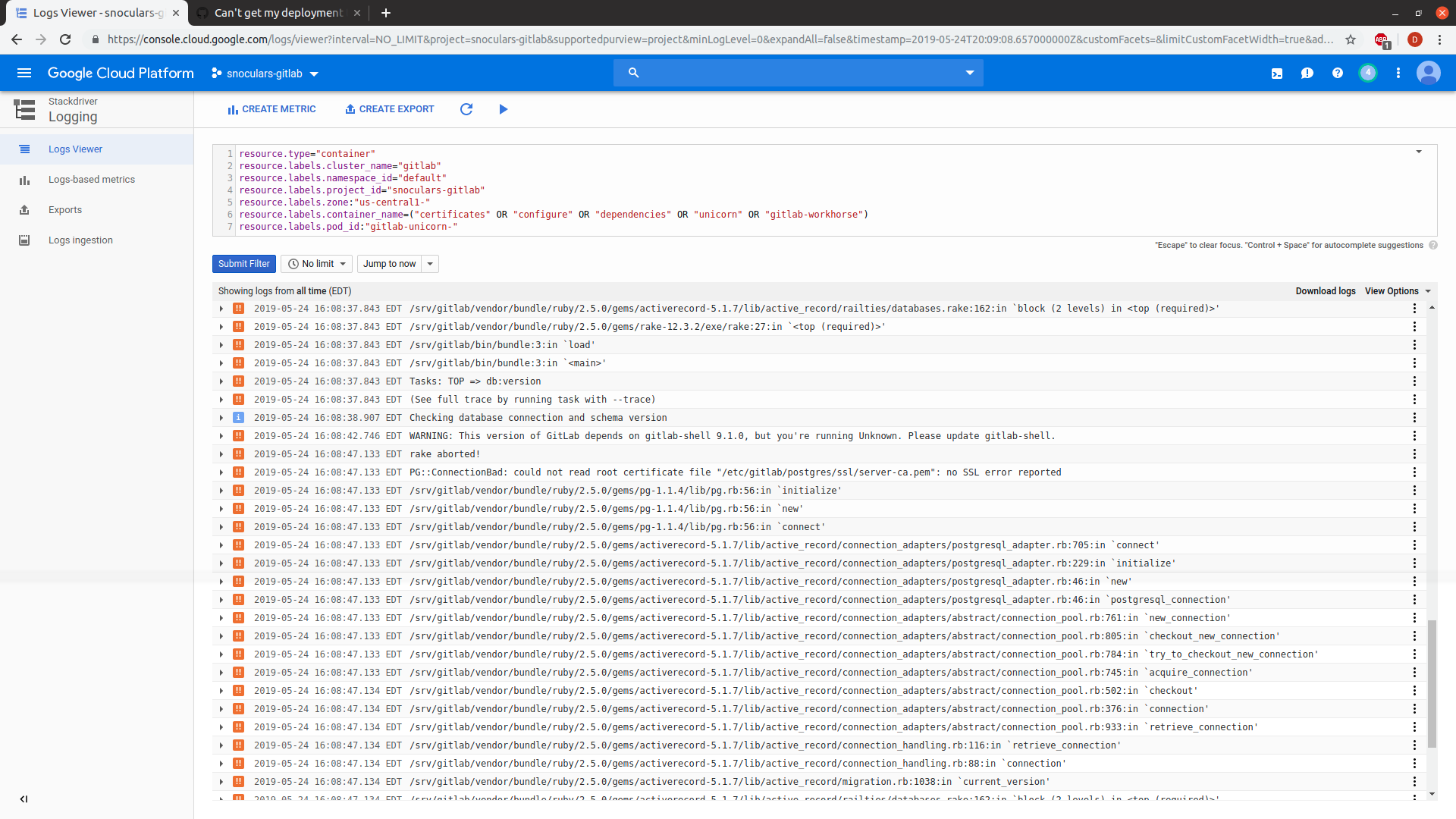Bookmark this page with star icon
The width and height of the screenshot is (1456, 819).
1351,39
